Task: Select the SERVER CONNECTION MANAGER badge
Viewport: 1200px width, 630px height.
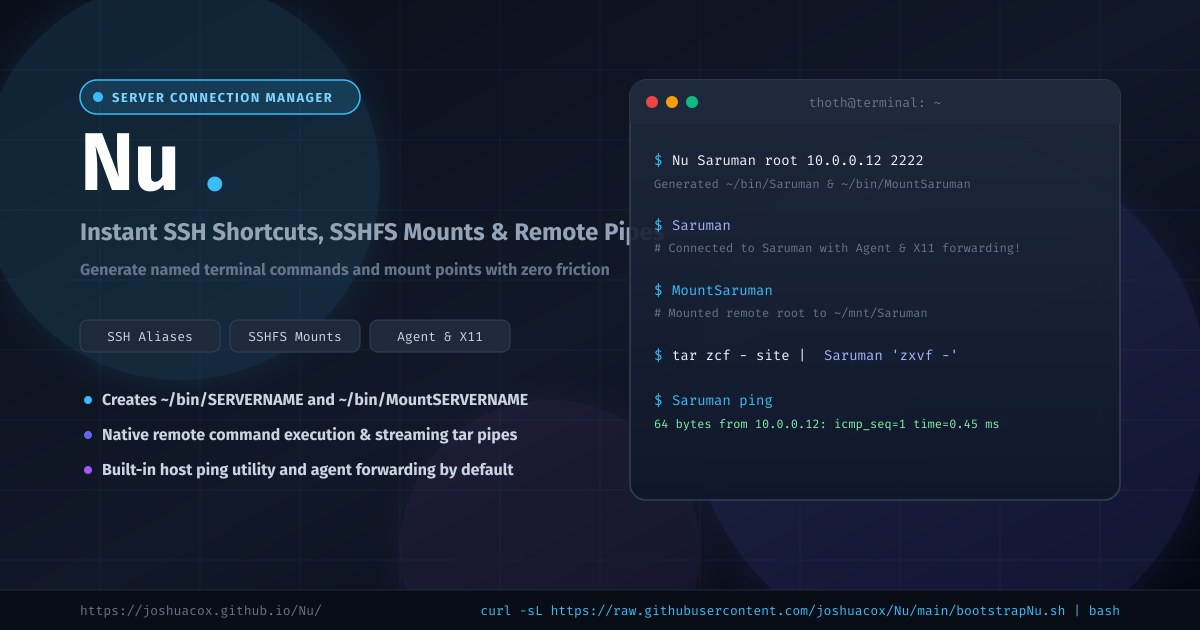Action: pyautogui.click(x=220, y=97)
